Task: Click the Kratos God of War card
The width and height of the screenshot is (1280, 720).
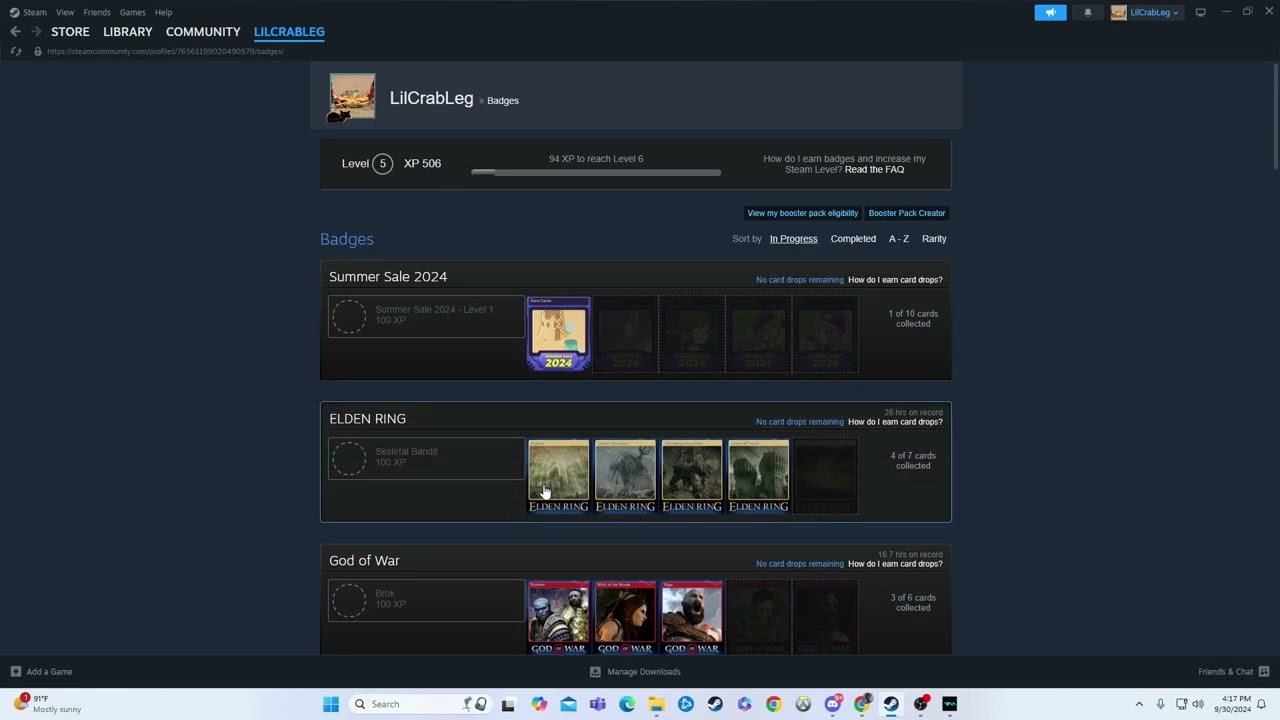Action: click(x=691, y=618)
